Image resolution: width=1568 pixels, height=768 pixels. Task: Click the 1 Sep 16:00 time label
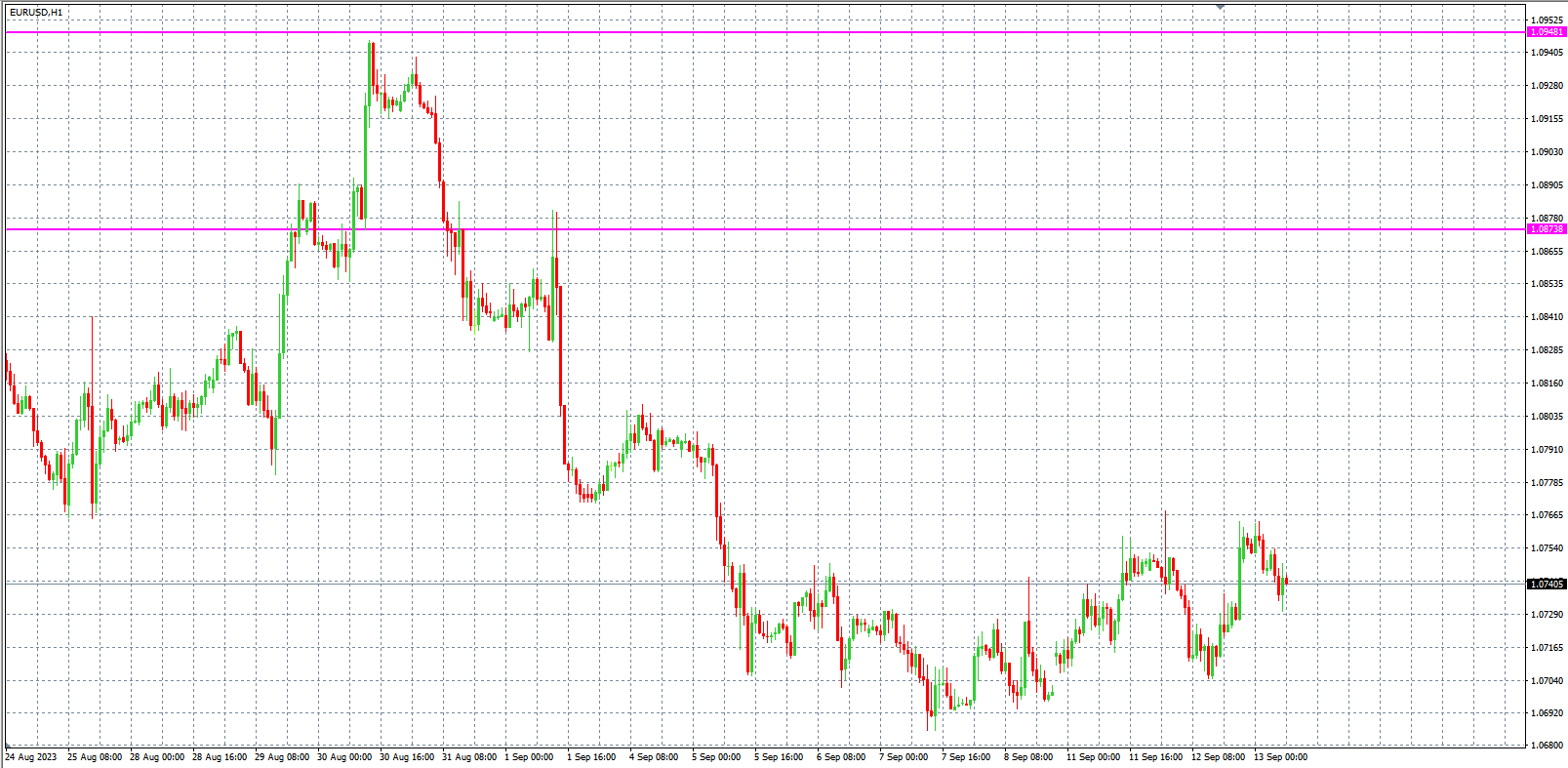591,756
